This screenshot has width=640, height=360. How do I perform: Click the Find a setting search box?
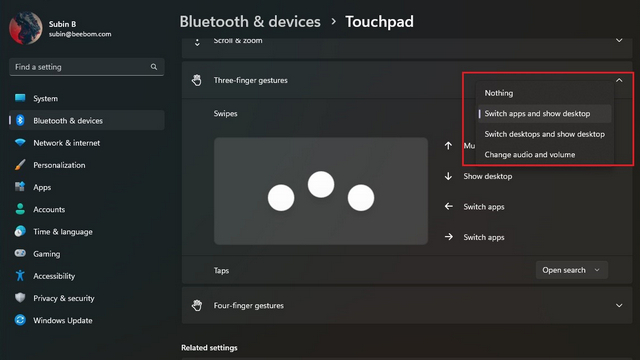[x=87, y=67]
